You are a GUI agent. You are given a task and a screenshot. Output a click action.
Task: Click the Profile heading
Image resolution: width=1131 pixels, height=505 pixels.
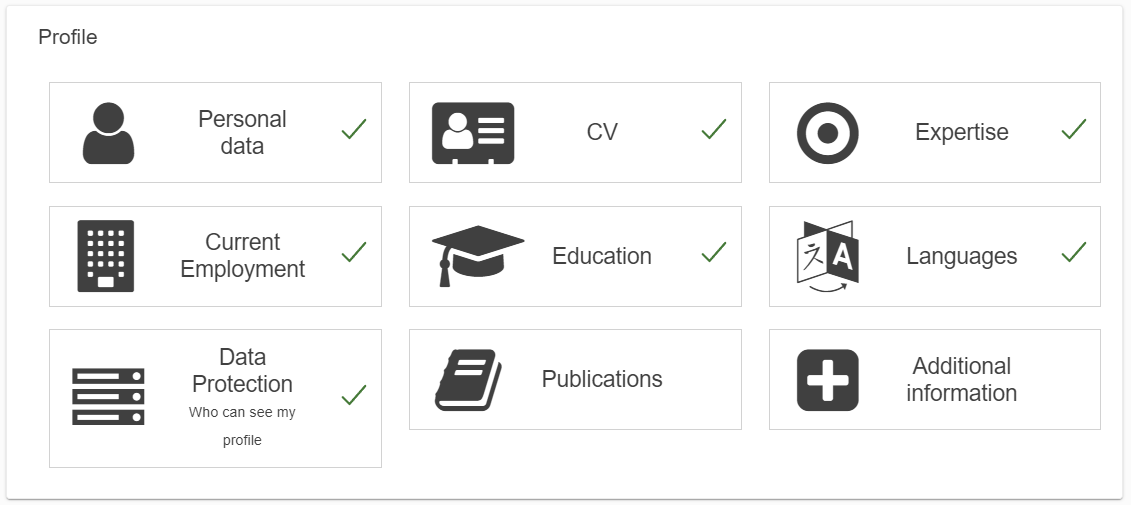click(x=68, y=37)
